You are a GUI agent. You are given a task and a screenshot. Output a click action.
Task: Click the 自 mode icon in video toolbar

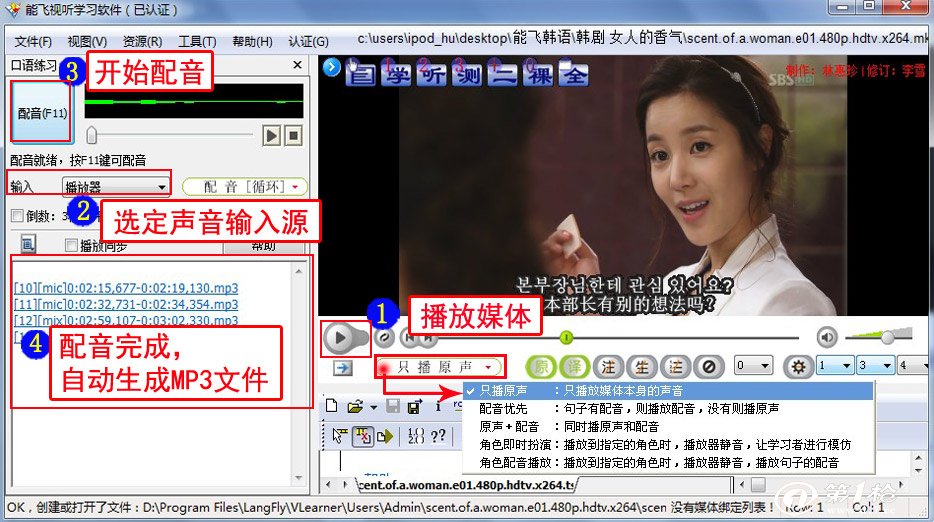361,74
